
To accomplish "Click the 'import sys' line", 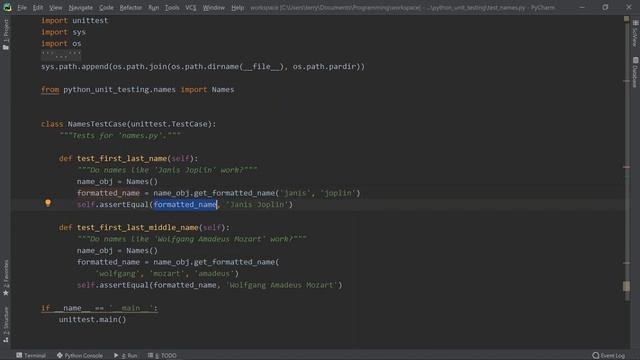I will (63, 32).
